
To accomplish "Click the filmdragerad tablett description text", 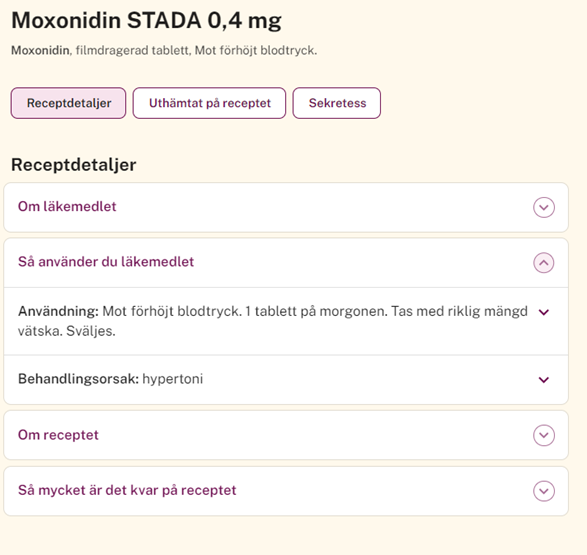I will pyautogui.click(x=133, y=50).
